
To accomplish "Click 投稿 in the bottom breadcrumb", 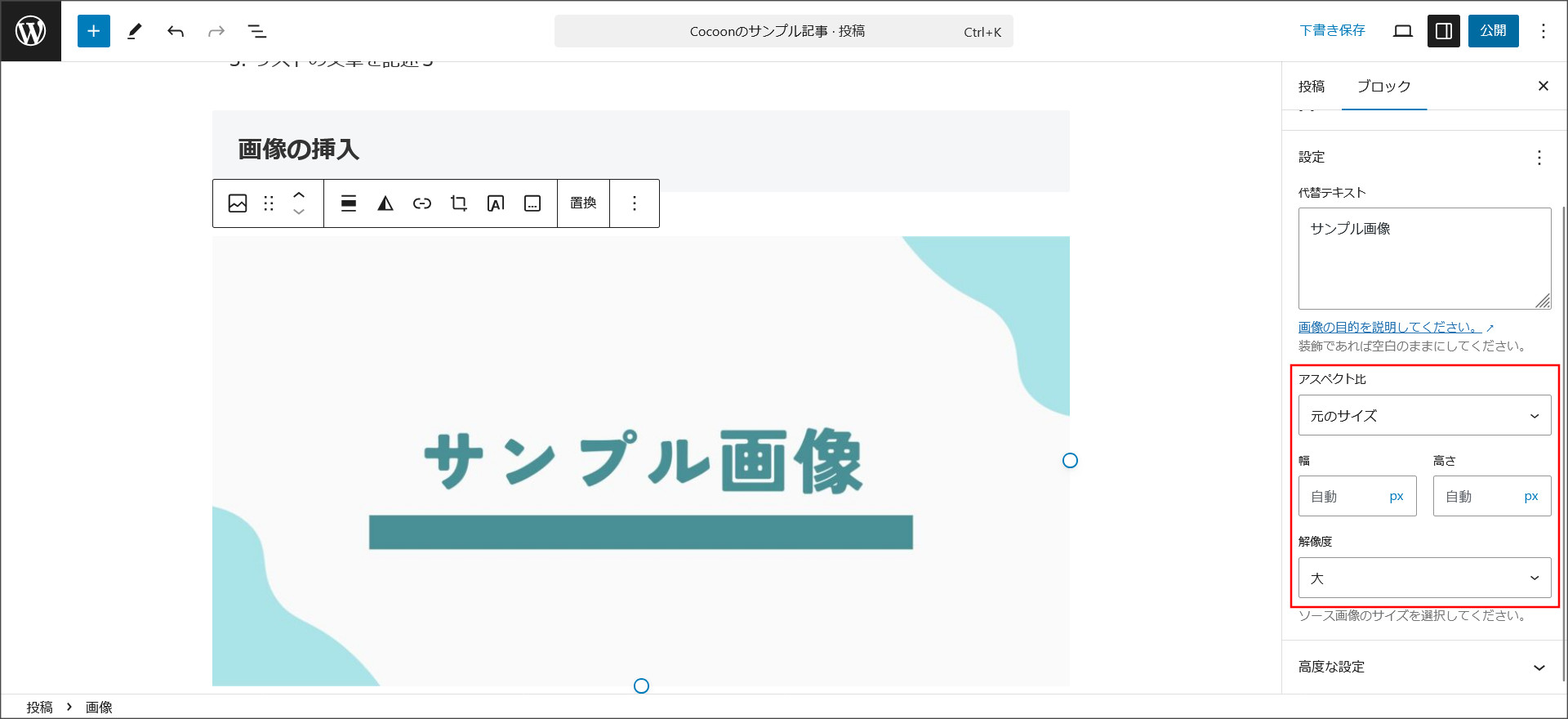I will [x=39, y=708].
